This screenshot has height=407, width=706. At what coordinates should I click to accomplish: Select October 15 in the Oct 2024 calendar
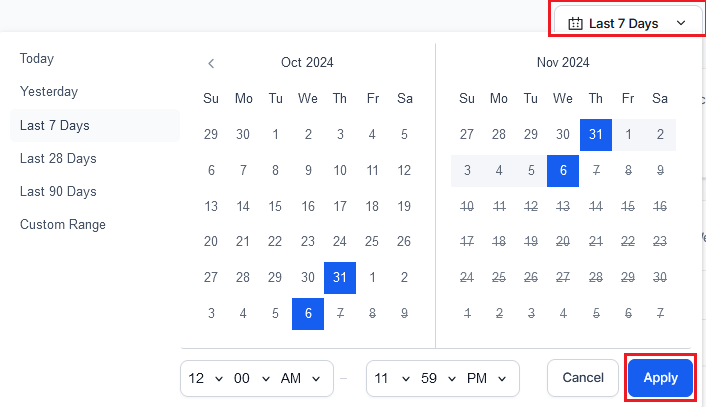point(275,206)
